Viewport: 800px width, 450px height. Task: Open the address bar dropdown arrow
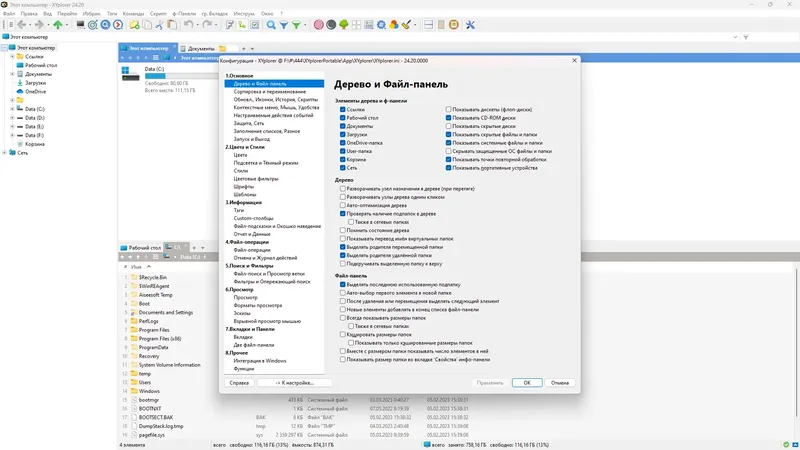pyautogui.click(x=735, y=37)
